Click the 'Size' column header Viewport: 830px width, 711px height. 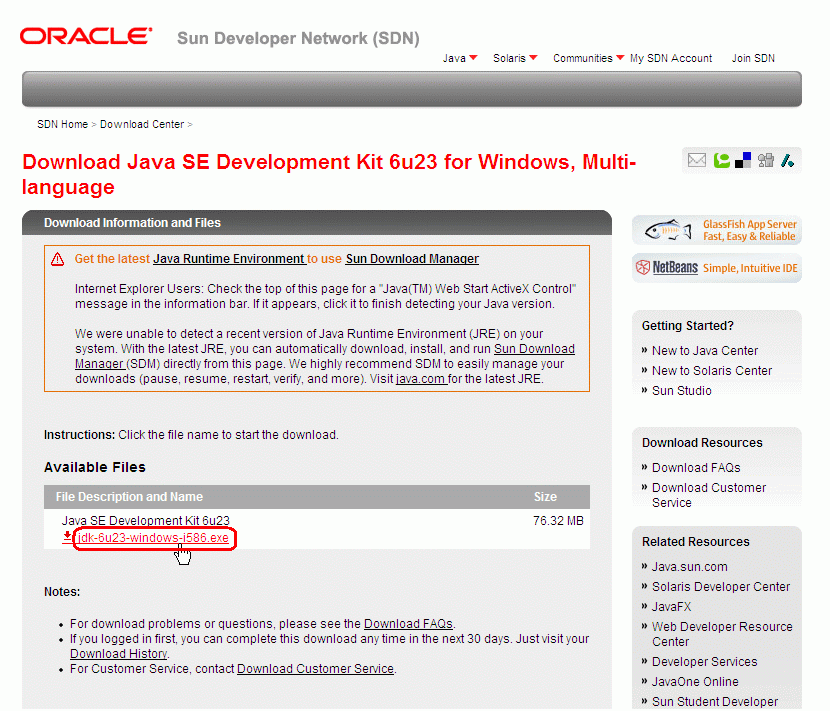pos(545,497)
